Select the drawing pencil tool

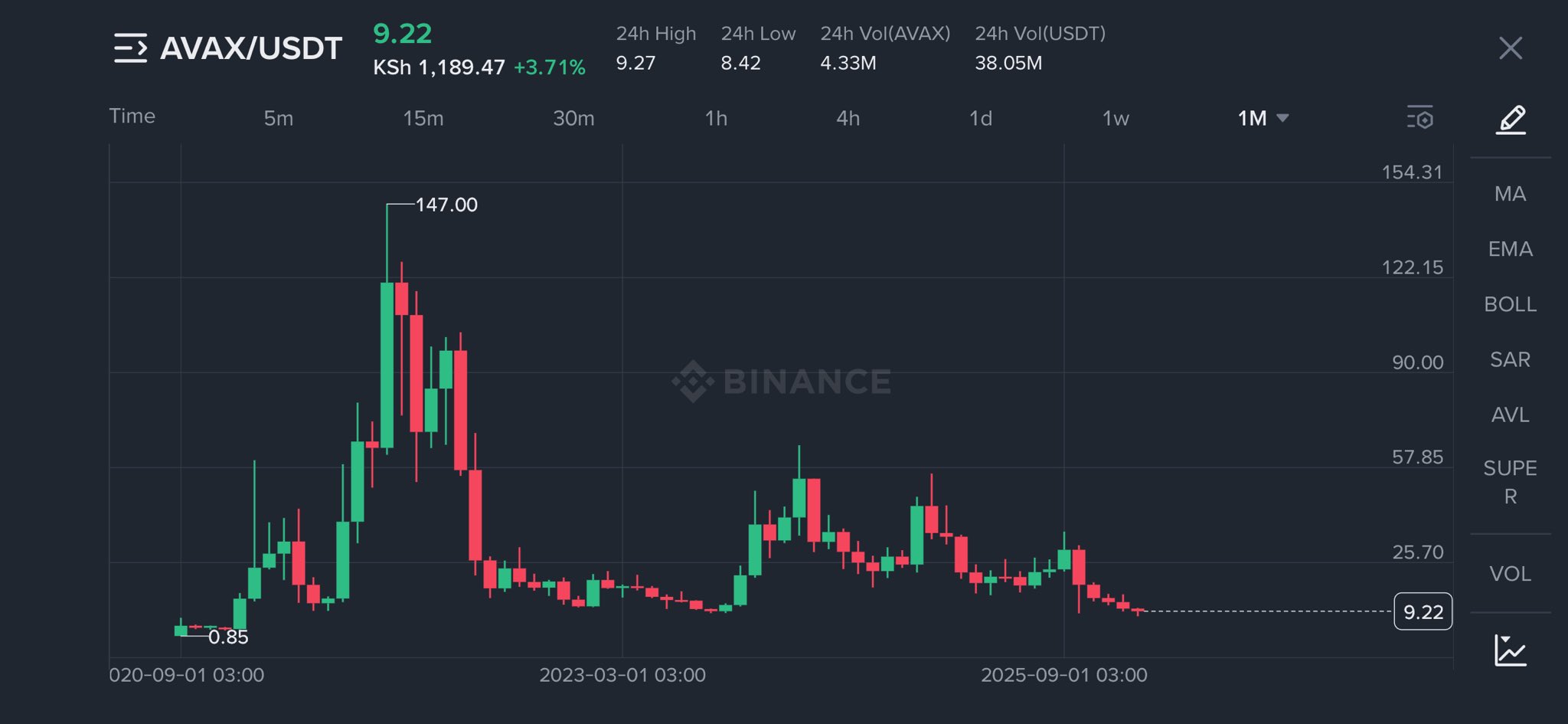tap(1511, 120)
